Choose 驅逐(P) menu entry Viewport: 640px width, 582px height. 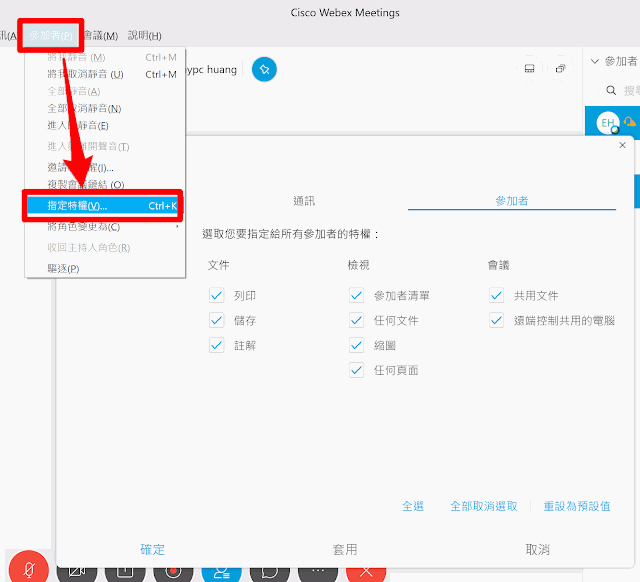[x=105, y=269]
